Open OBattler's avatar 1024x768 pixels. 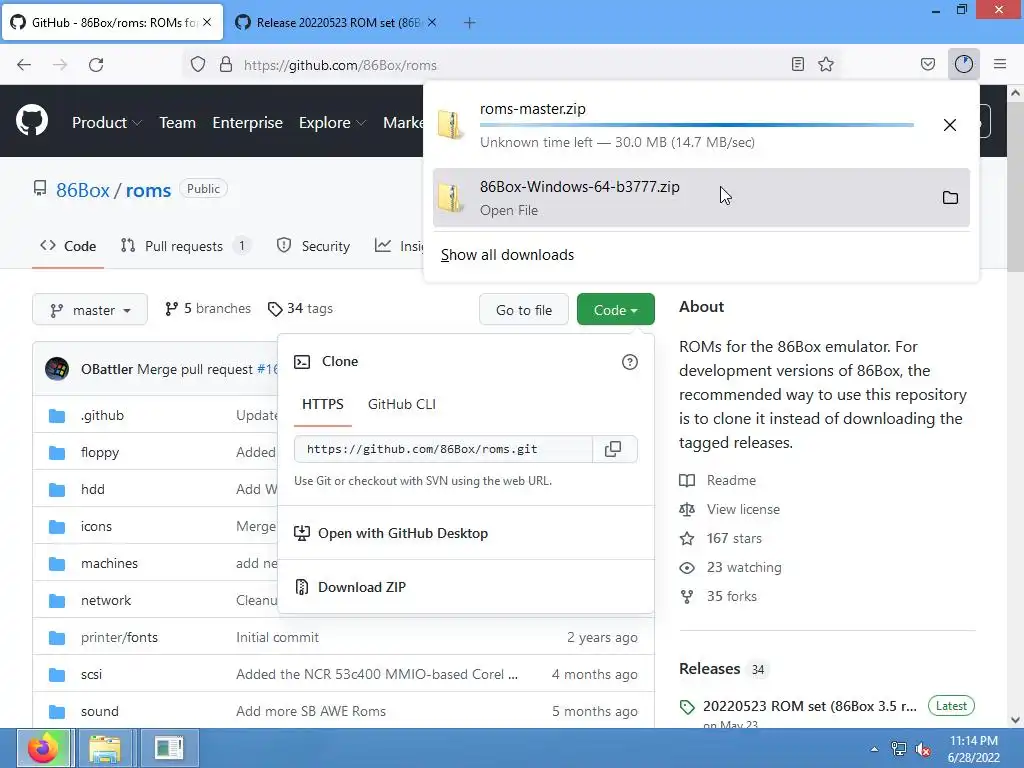[x=57, y=369]
